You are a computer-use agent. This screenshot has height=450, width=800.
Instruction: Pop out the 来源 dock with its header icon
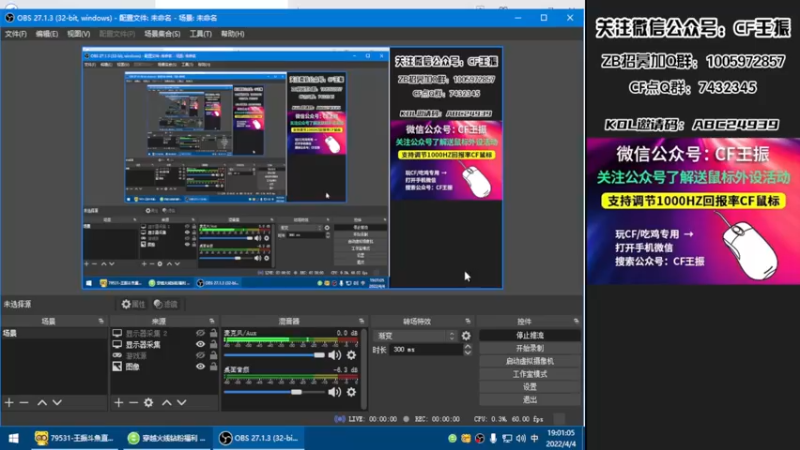click(x=212, y=321)
